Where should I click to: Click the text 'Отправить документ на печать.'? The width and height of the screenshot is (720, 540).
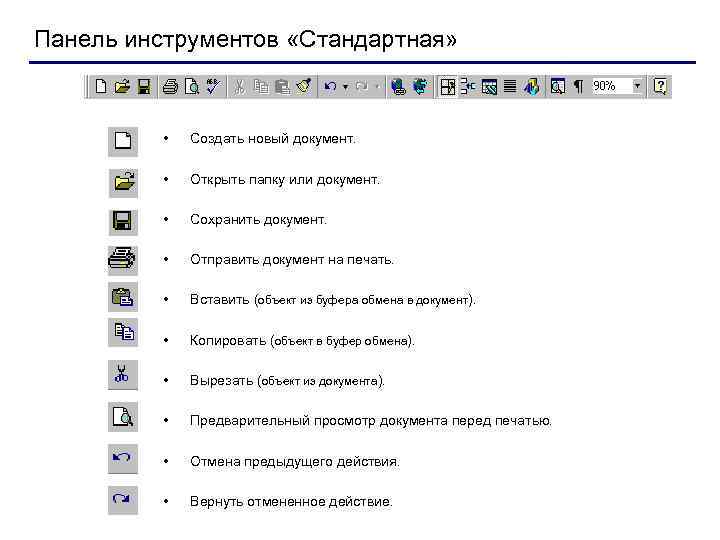(292, 259)
